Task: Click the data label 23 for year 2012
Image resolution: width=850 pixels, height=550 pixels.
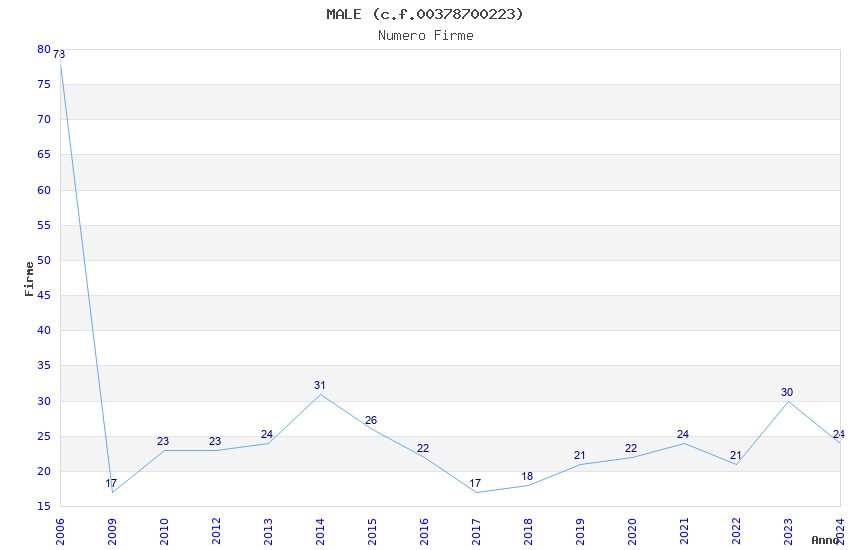Action: [215, 441]
